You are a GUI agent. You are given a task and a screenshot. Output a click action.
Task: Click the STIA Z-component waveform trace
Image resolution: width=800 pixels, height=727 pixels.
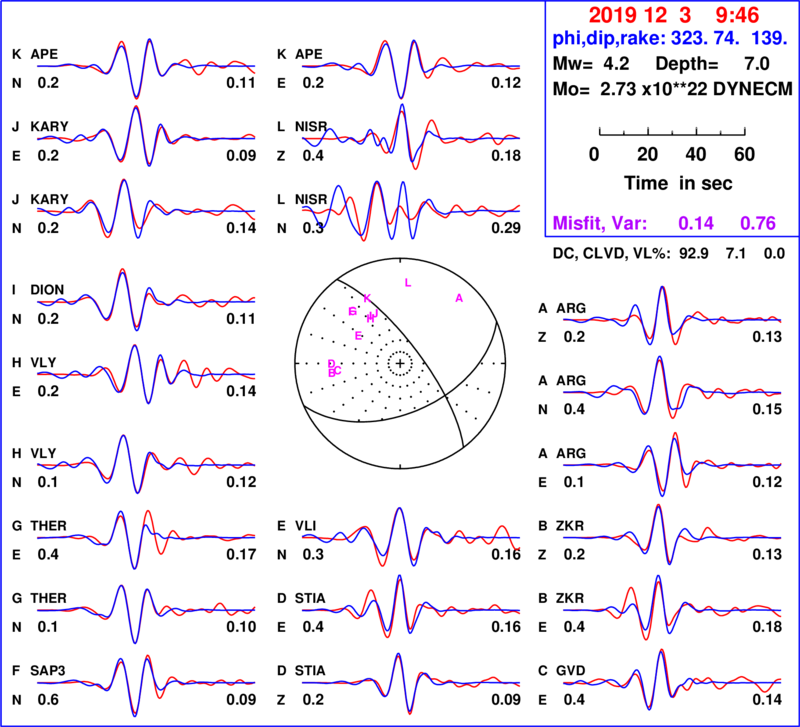(411, 684)
